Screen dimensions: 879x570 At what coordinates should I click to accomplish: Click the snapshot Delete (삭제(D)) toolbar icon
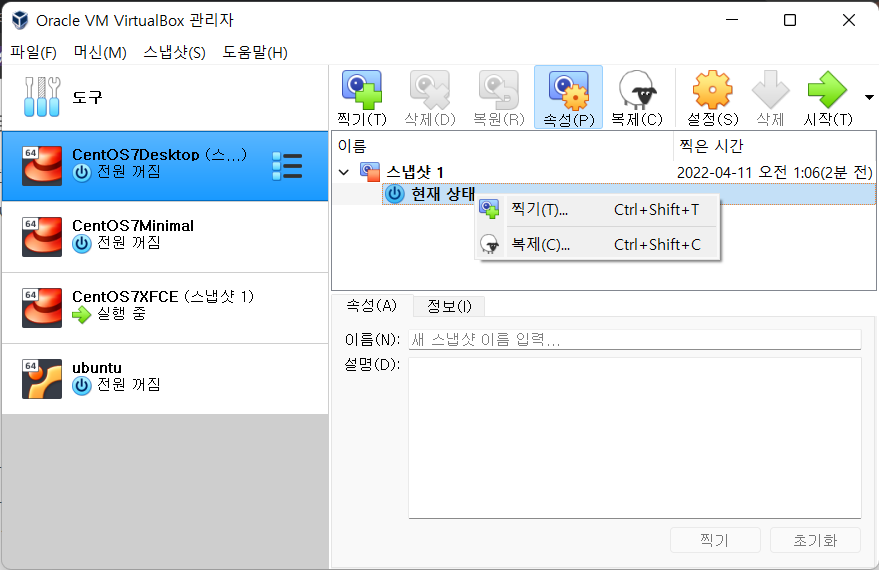[x=430, y=90]
